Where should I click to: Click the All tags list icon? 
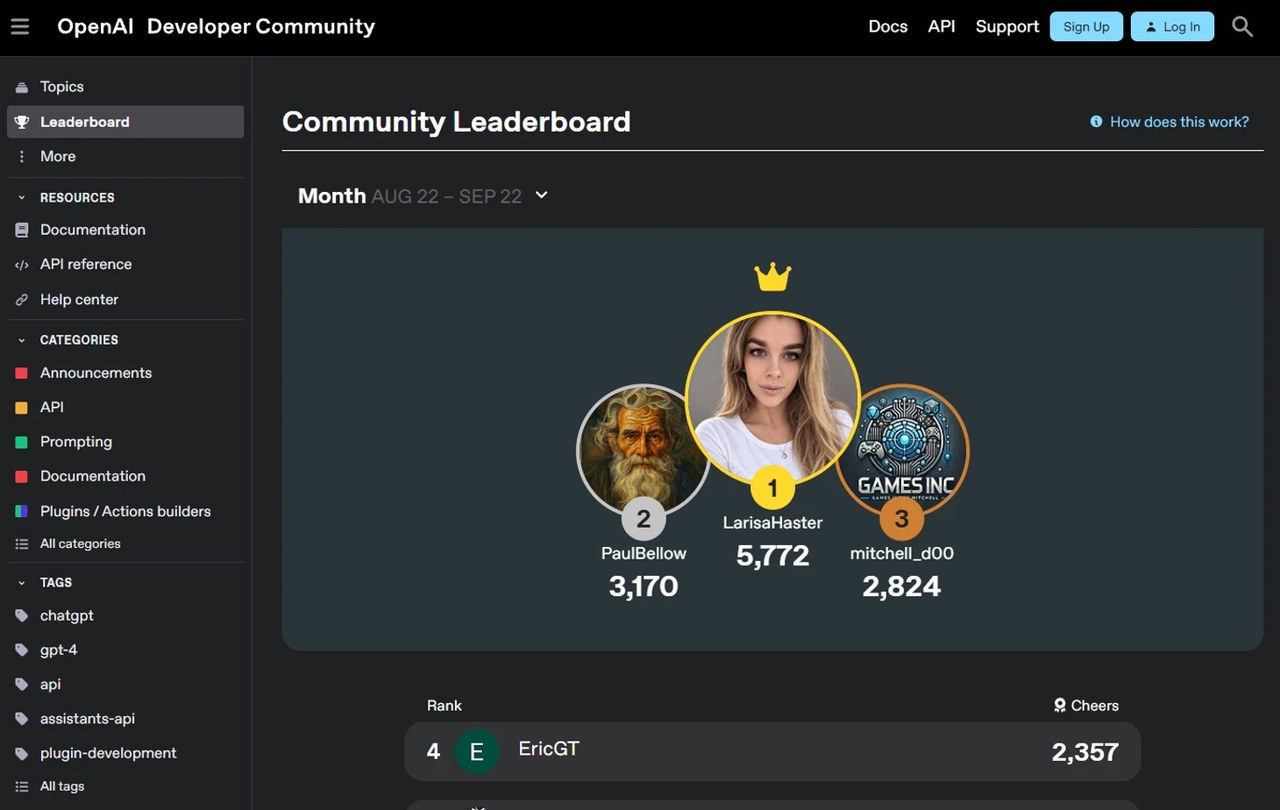pos(22,787)
